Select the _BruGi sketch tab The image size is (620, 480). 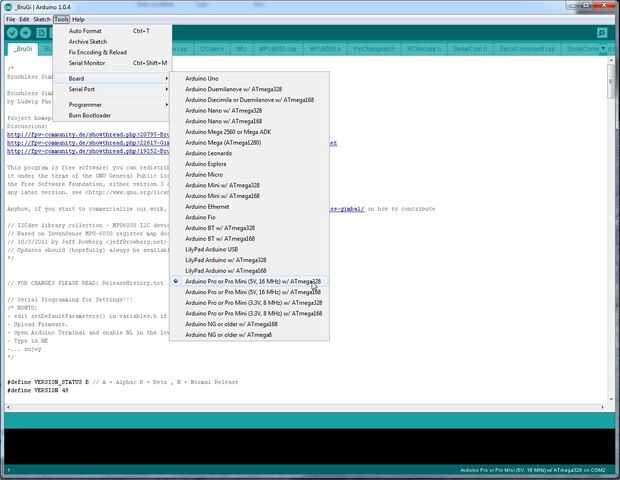pyautogui.click(x=23, y=49)
